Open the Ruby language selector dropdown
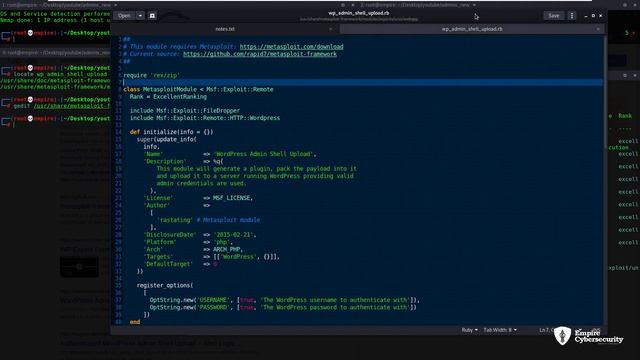Viewport: 640px width, 360px height. (469, 330)
